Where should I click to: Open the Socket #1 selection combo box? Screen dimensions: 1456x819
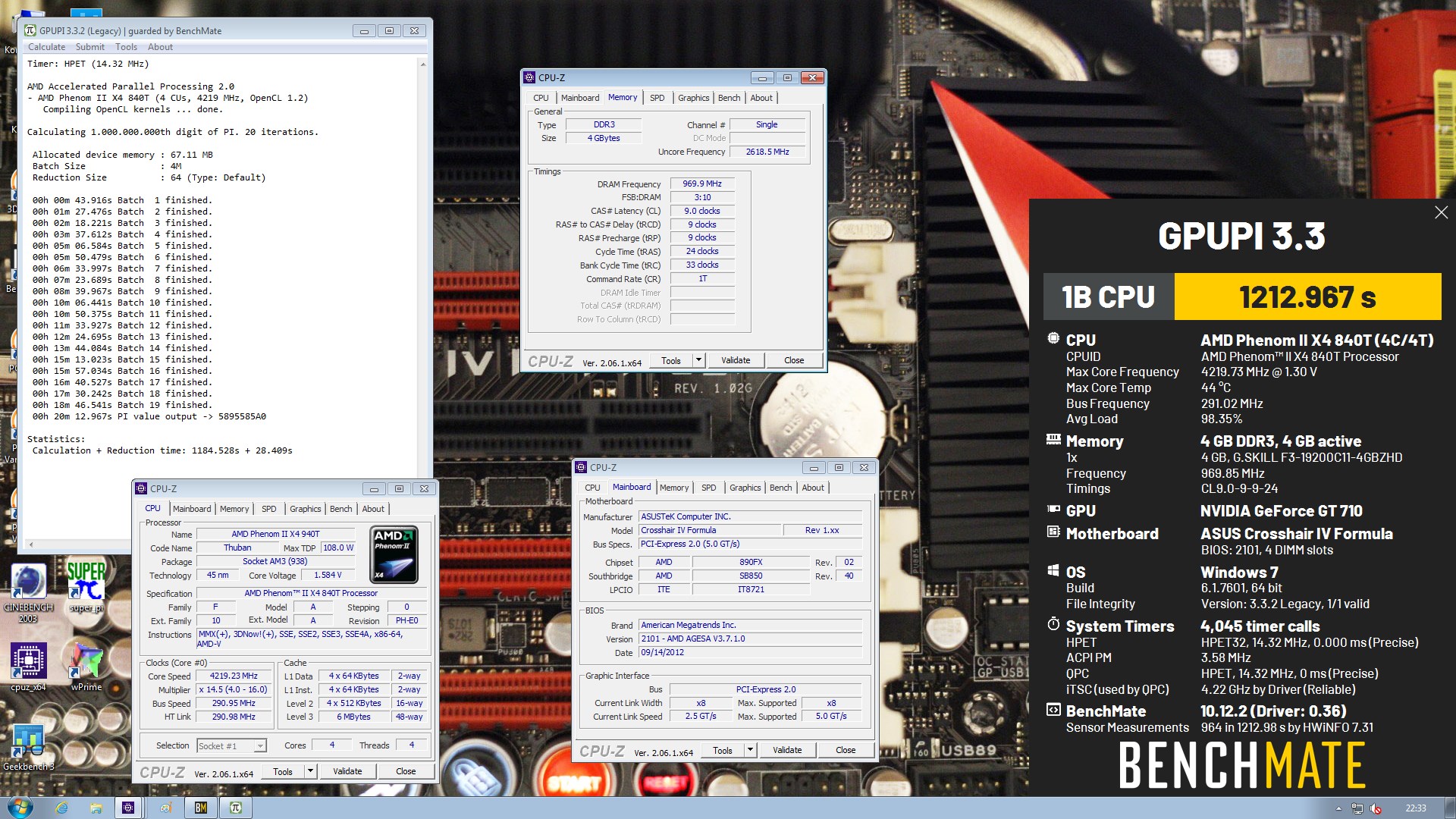point(231,746)
